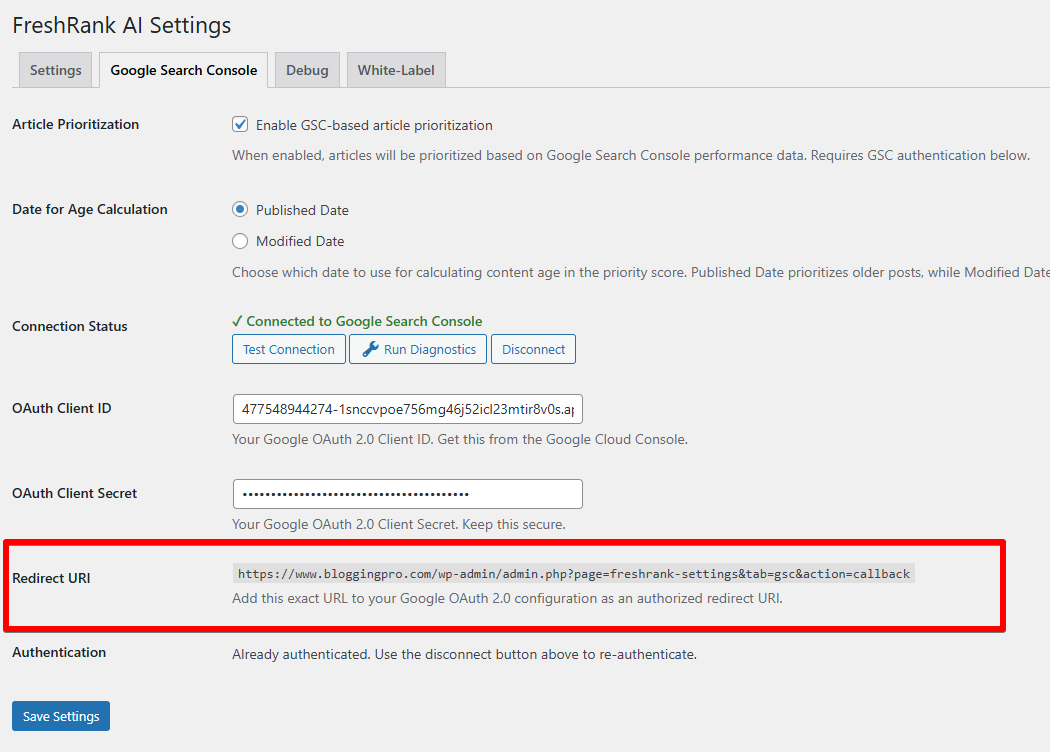Click 'Choose which date to use' description text
The width and height of the screenshot is (1050, 752).
[x=641, y=273]
